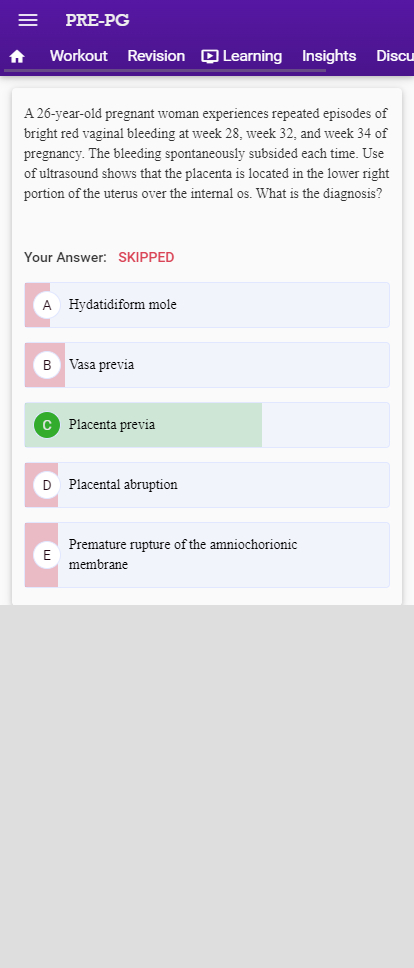The height and width of the screenshot is (968, 414).
Task: Select the green option C circle
Action: pos(46,425)
